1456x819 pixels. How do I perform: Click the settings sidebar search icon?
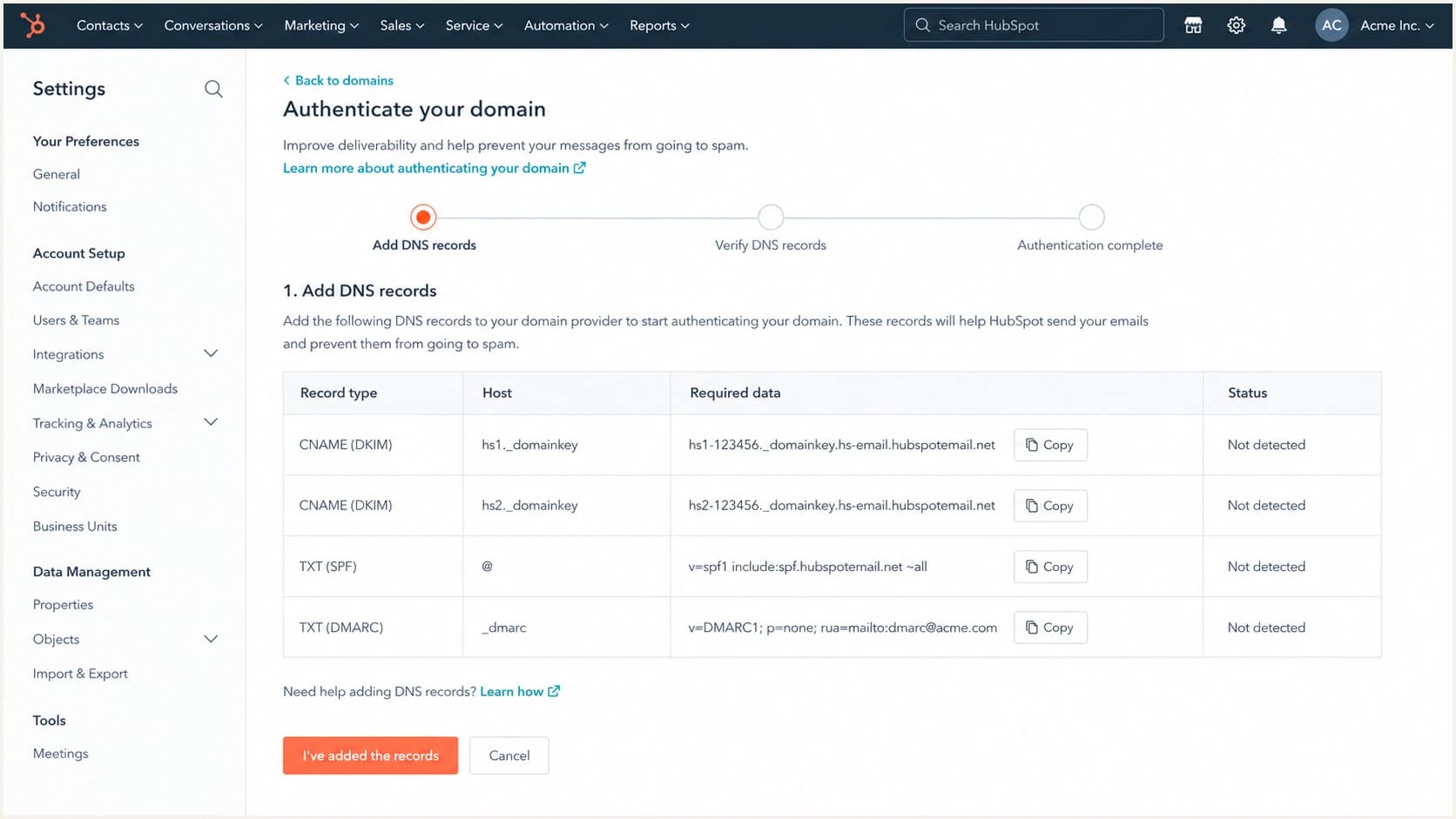click(x=213, y=89)
